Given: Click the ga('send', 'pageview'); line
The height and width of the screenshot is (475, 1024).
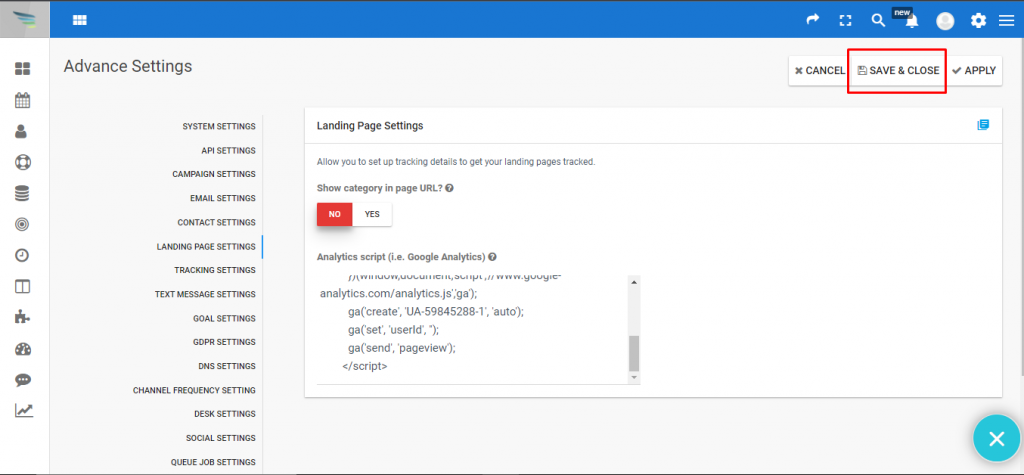Looking at the screenshot, I should pyautogui.click(x=402, y=348).
